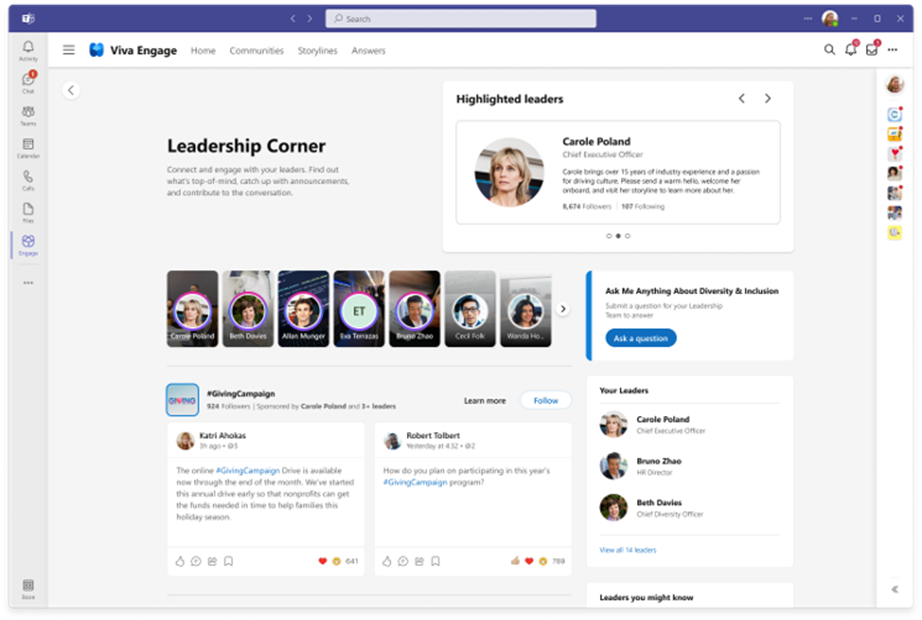Go back using the circular back arrow
Viewport: 922px width, 620px height.
71,90
